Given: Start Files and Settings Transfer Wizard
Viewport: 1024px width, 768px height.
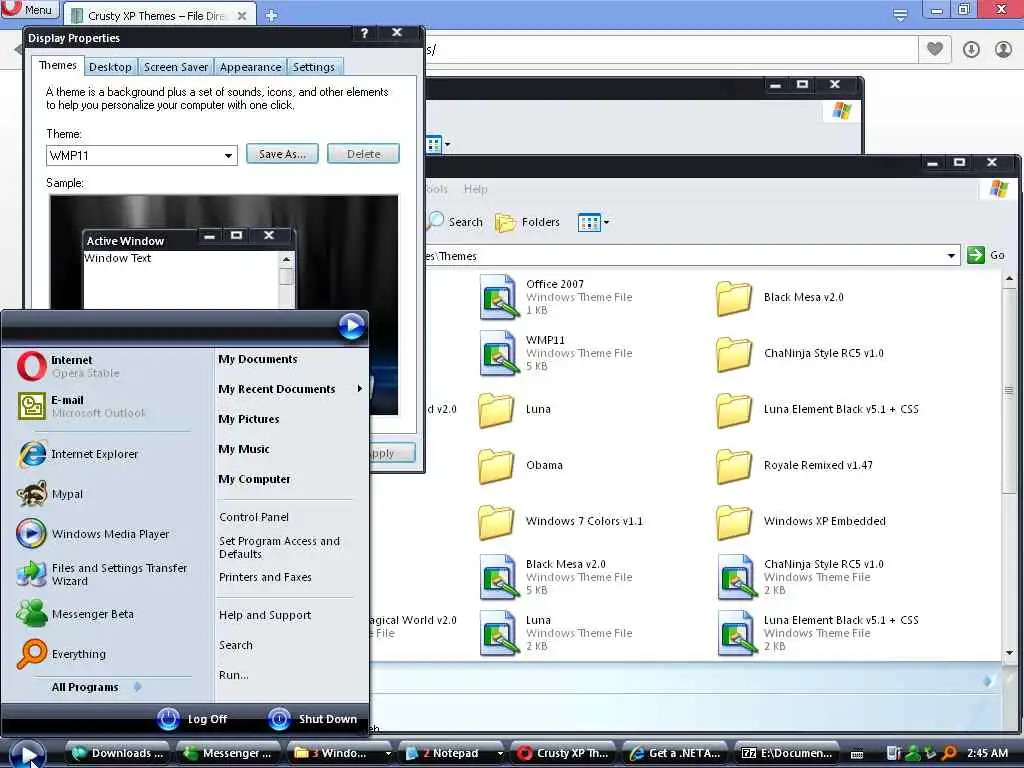Looking at the screenshot, I should click(102, 574).
